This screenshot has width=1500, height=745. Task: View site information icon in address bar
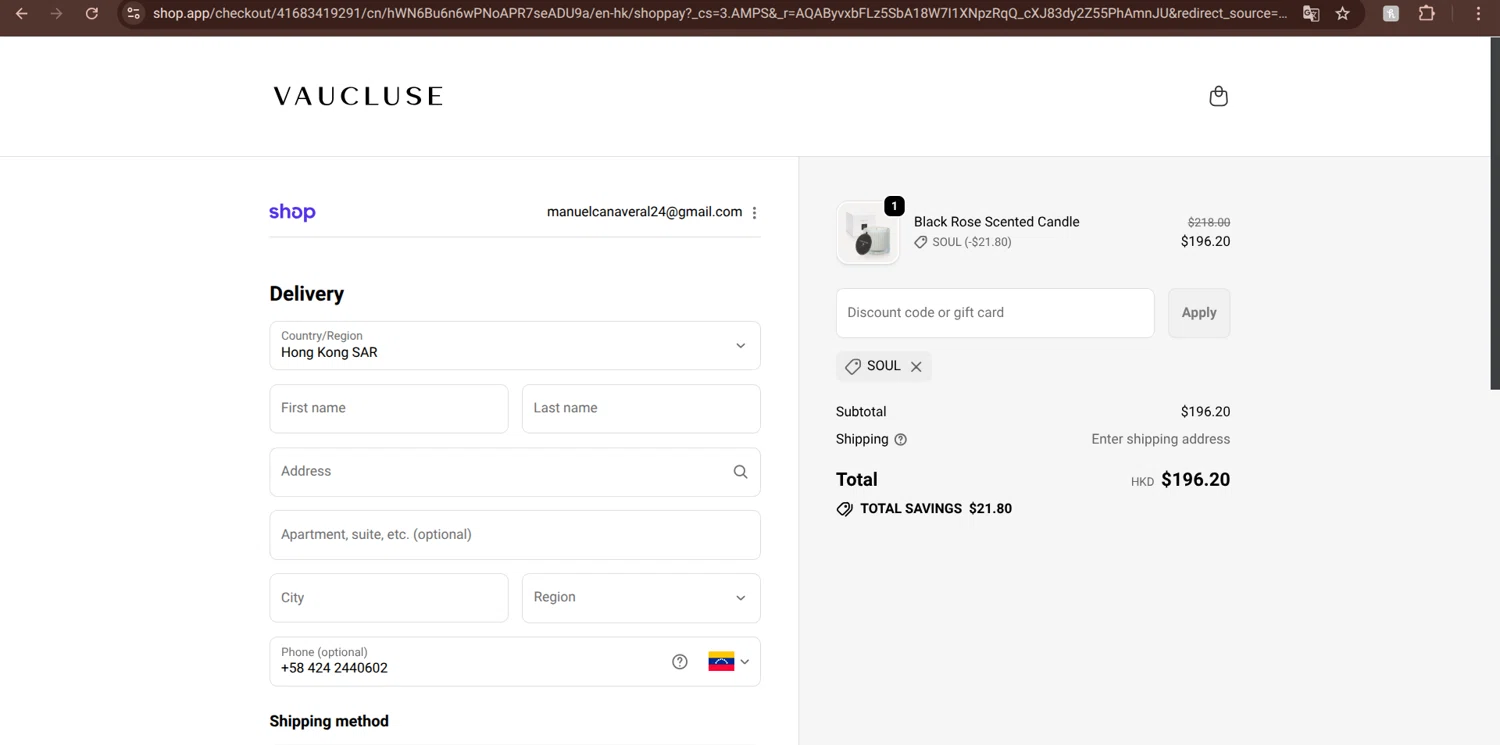coord(133,14)
